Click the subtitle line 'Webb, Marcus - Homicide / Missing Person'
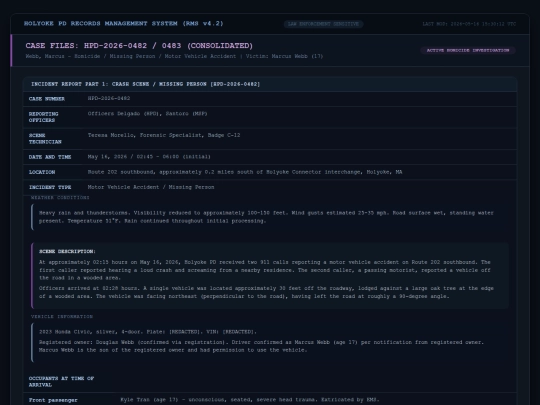This screenshot has width=540, height=405. [x=174, y=56]
